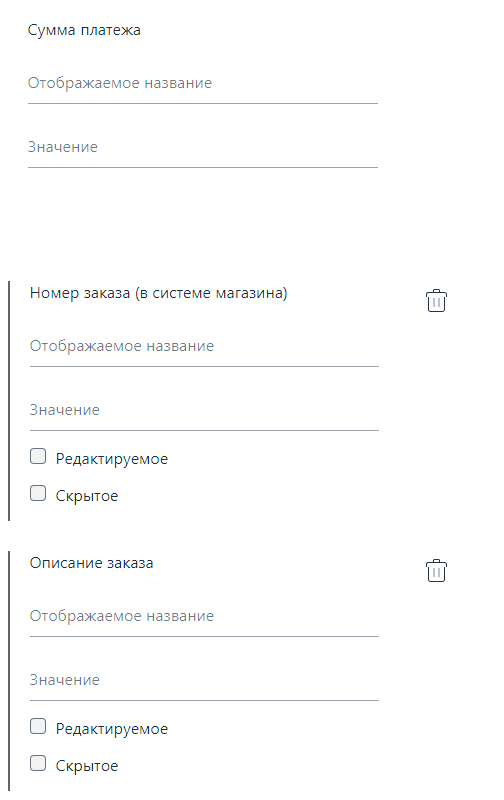Enable Редактируемое checkbox under Номер заказа
Image resolution: width=504 pixels, height=800 pixels.
38,456
